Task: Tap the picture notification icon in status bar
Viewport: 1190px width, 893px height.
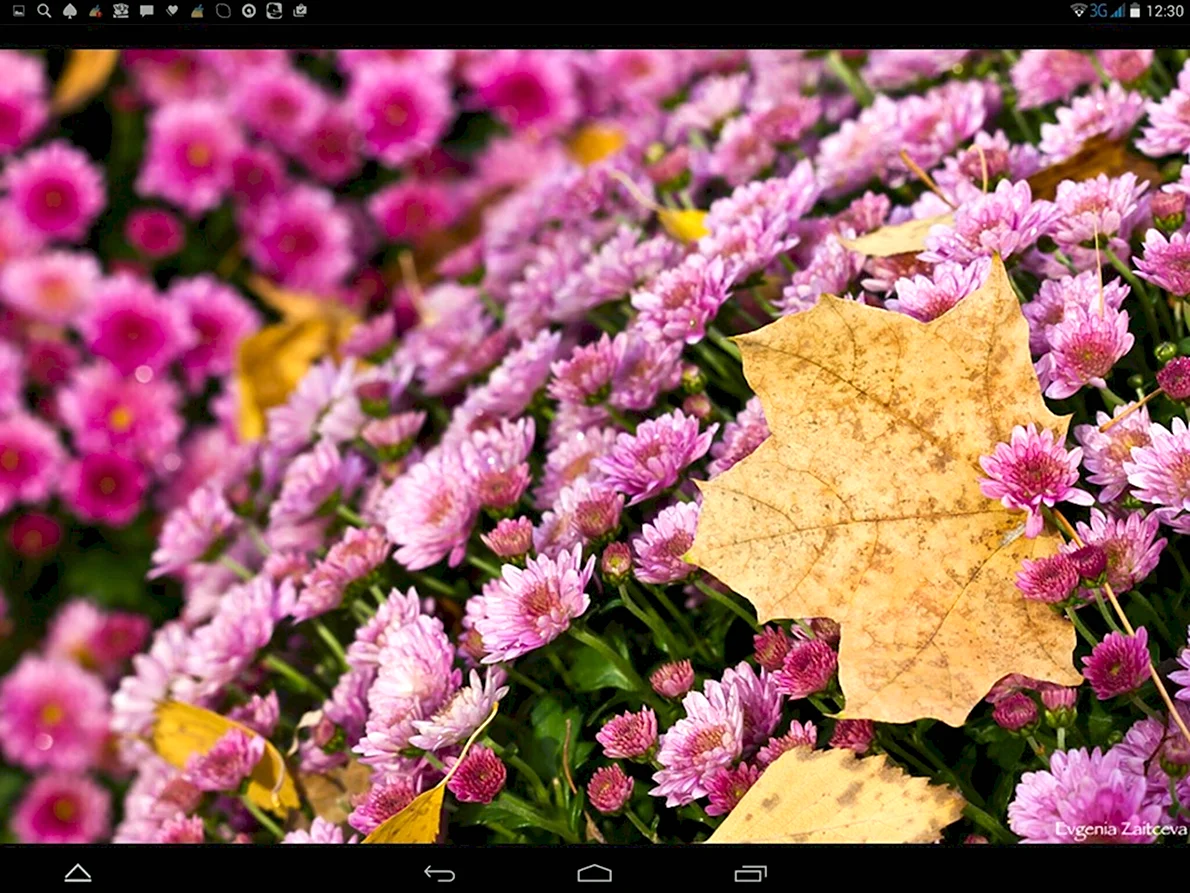Action: (x=19, y=11)
